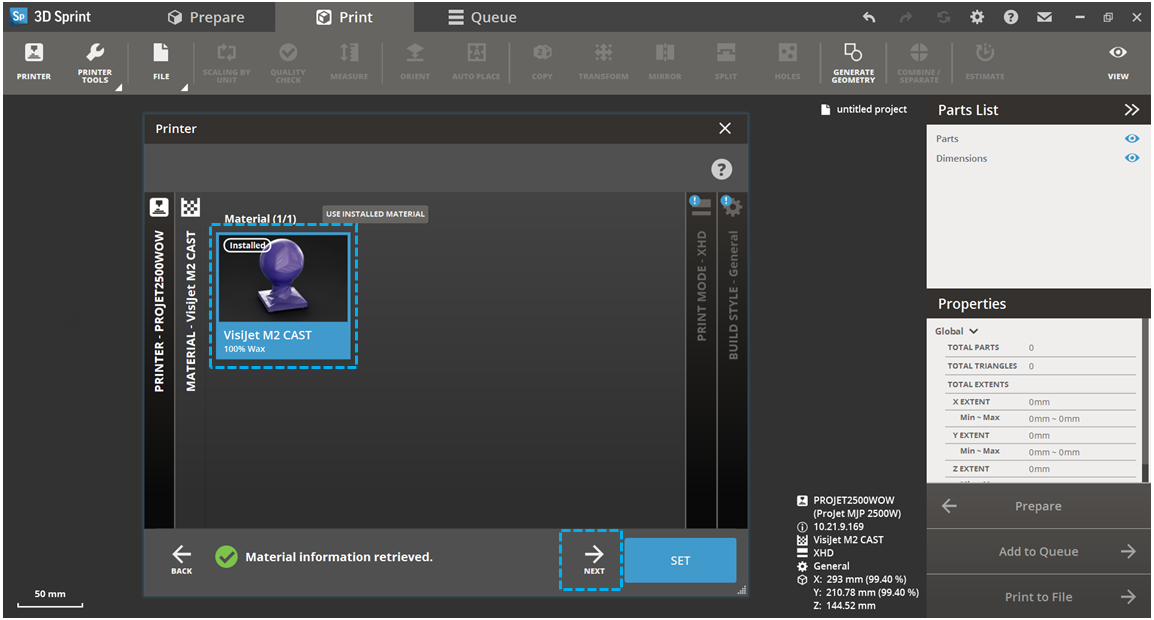
Task: Open the mail envelope icon
Action: [x=1044, y=17]
